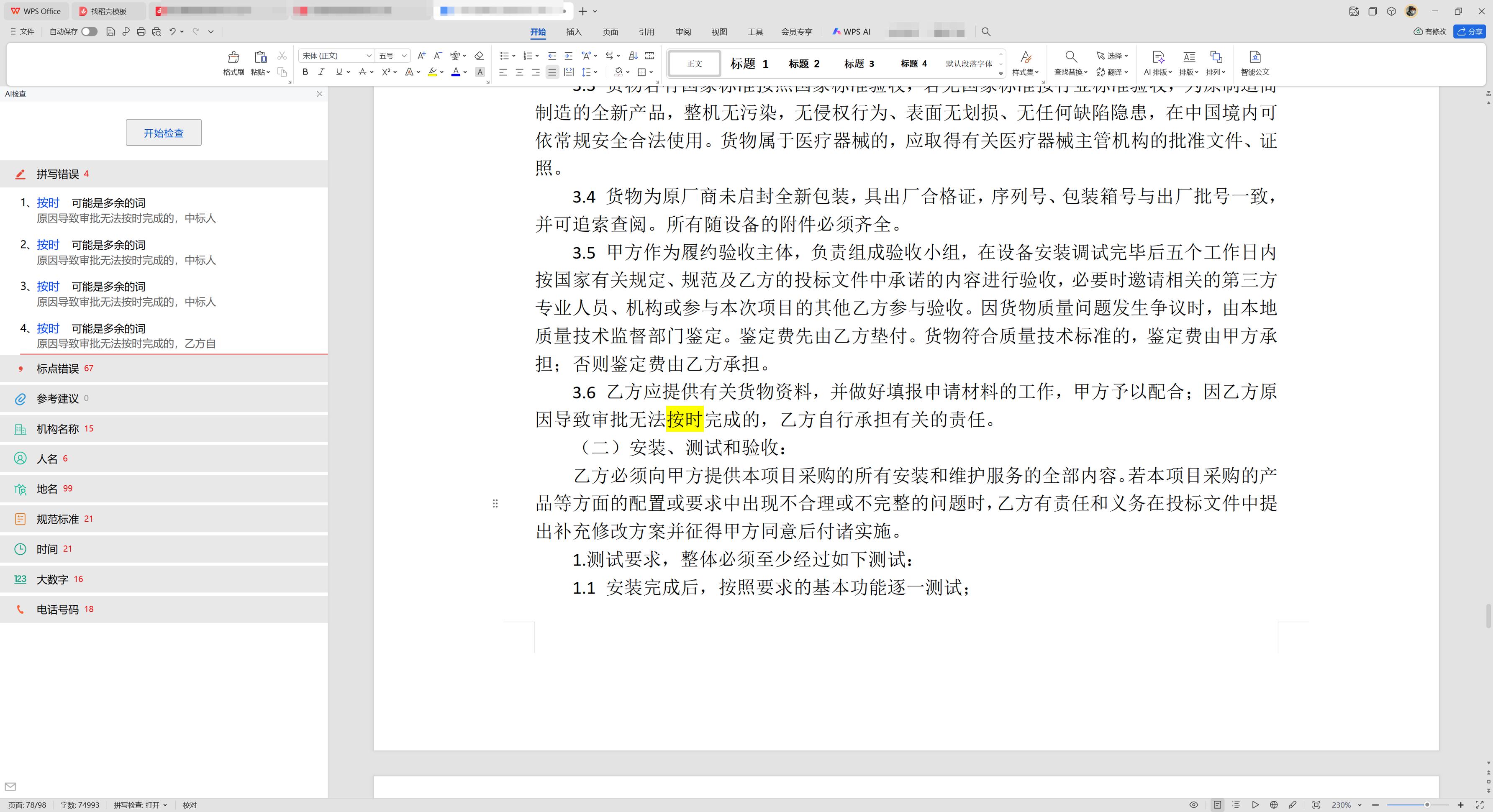1493x812 pixels.
Task: Click the Format Painter (格式刷) icon
Action: [233, 57]
